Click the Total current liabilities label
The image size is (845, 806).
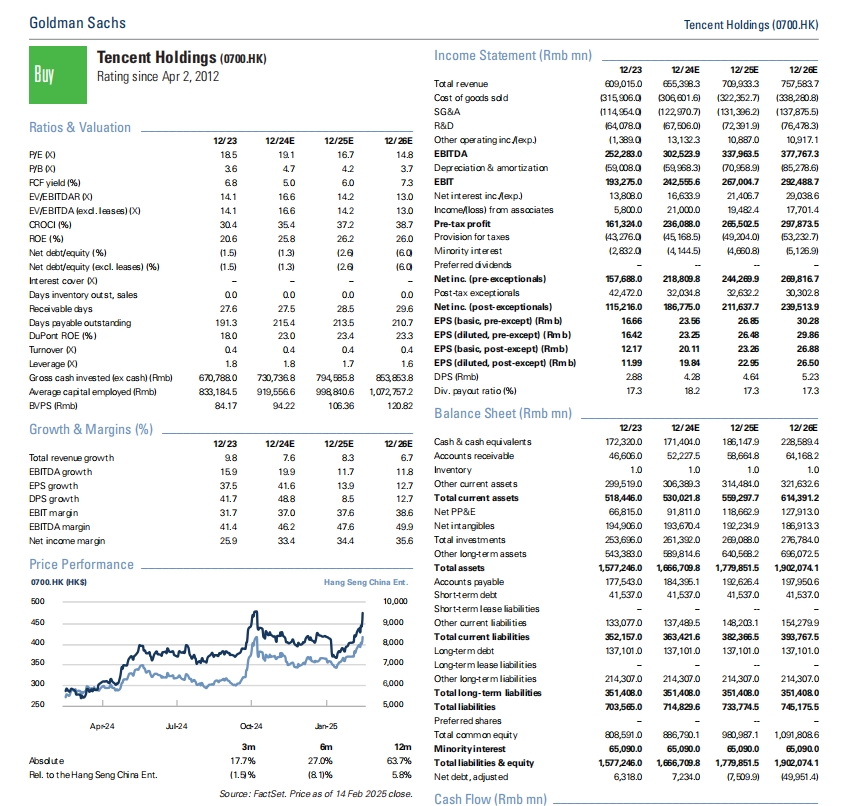482,637
